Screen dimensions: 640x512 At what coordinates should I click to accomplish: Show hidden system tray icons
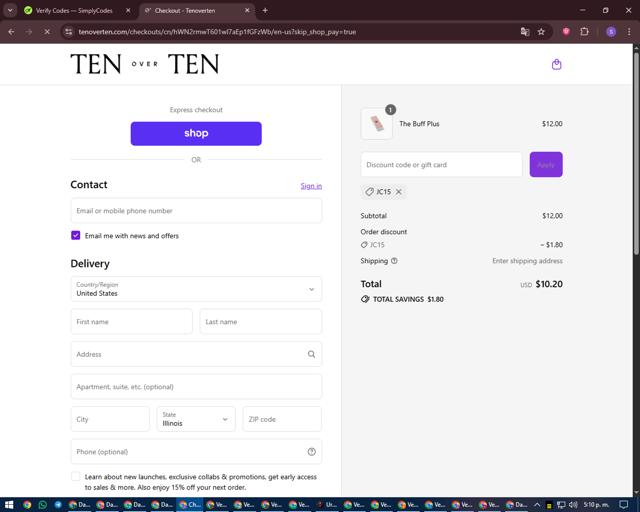[537, 505]
